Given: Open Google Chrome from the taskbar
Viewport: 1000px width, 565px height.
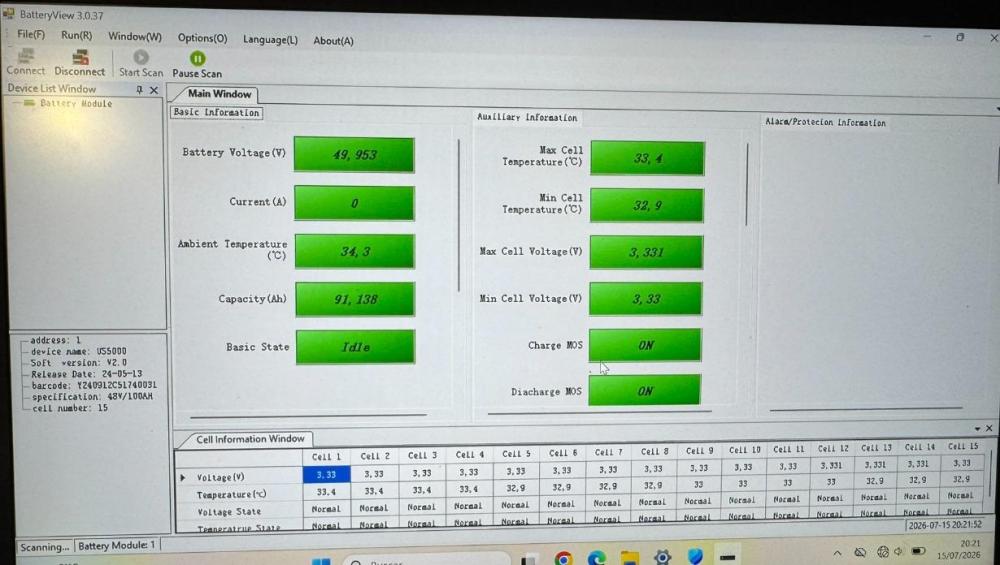Looking at the screenshot, I should [563, 559].
